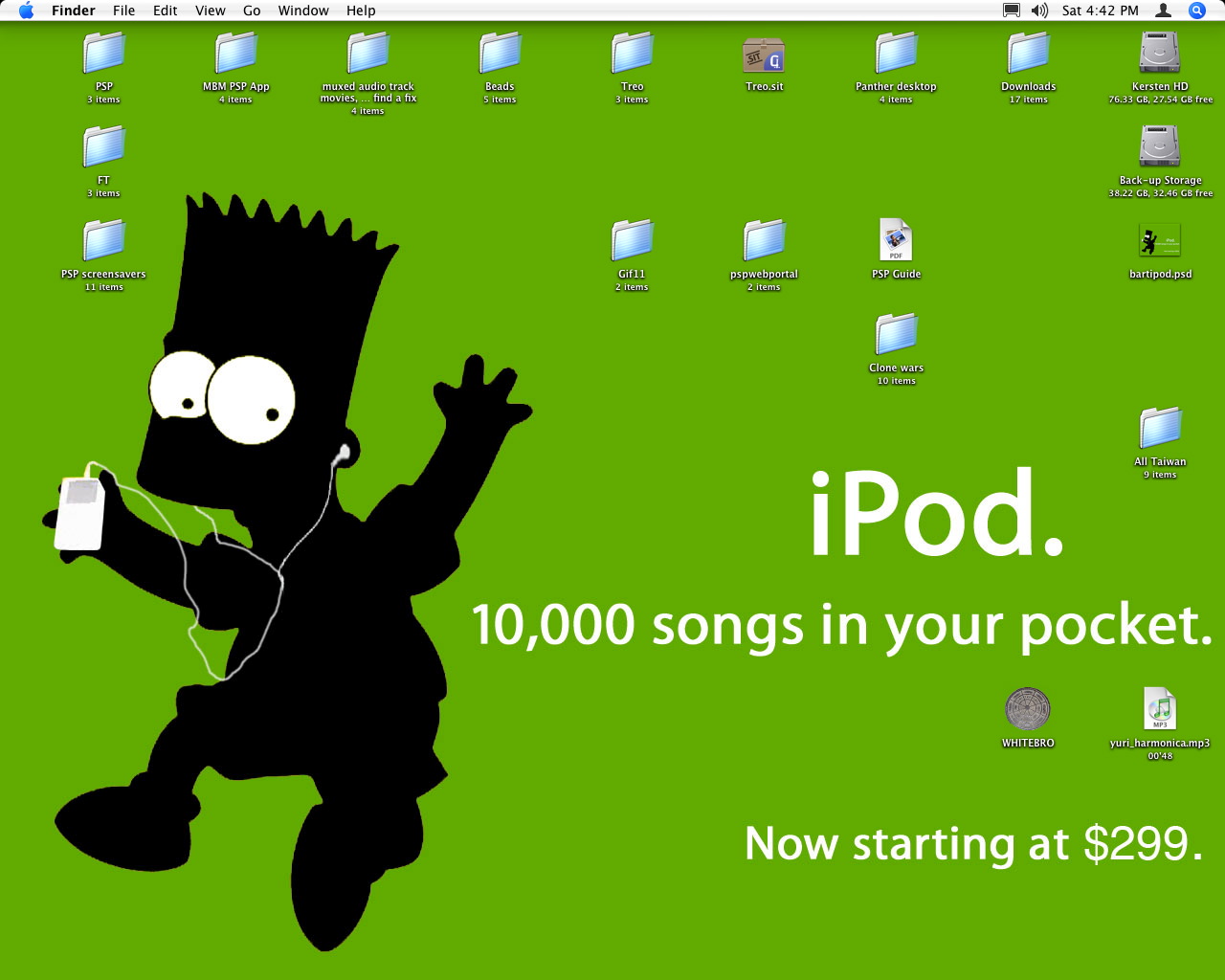1225x980 pixels.
Task: Open the Edit menu
Action: (x=165, y=11)
